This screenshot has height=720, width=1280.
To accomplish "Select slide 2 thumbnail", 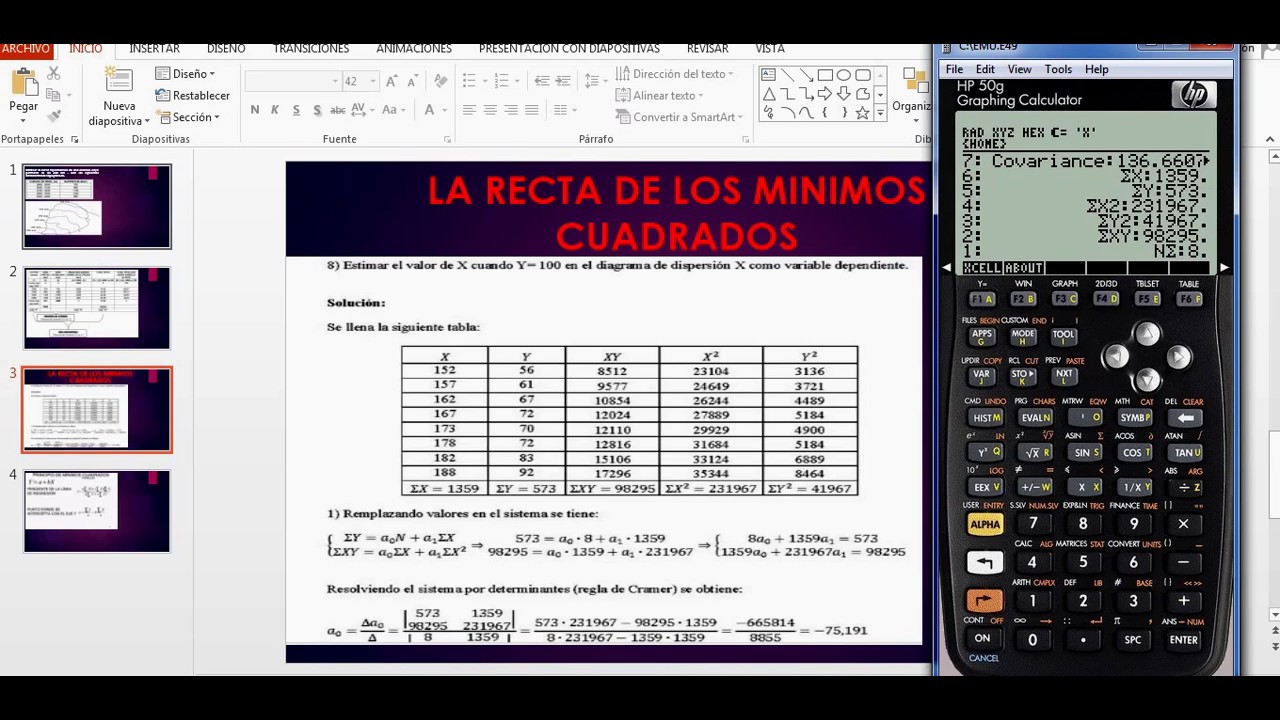I will tap(97, 307).
